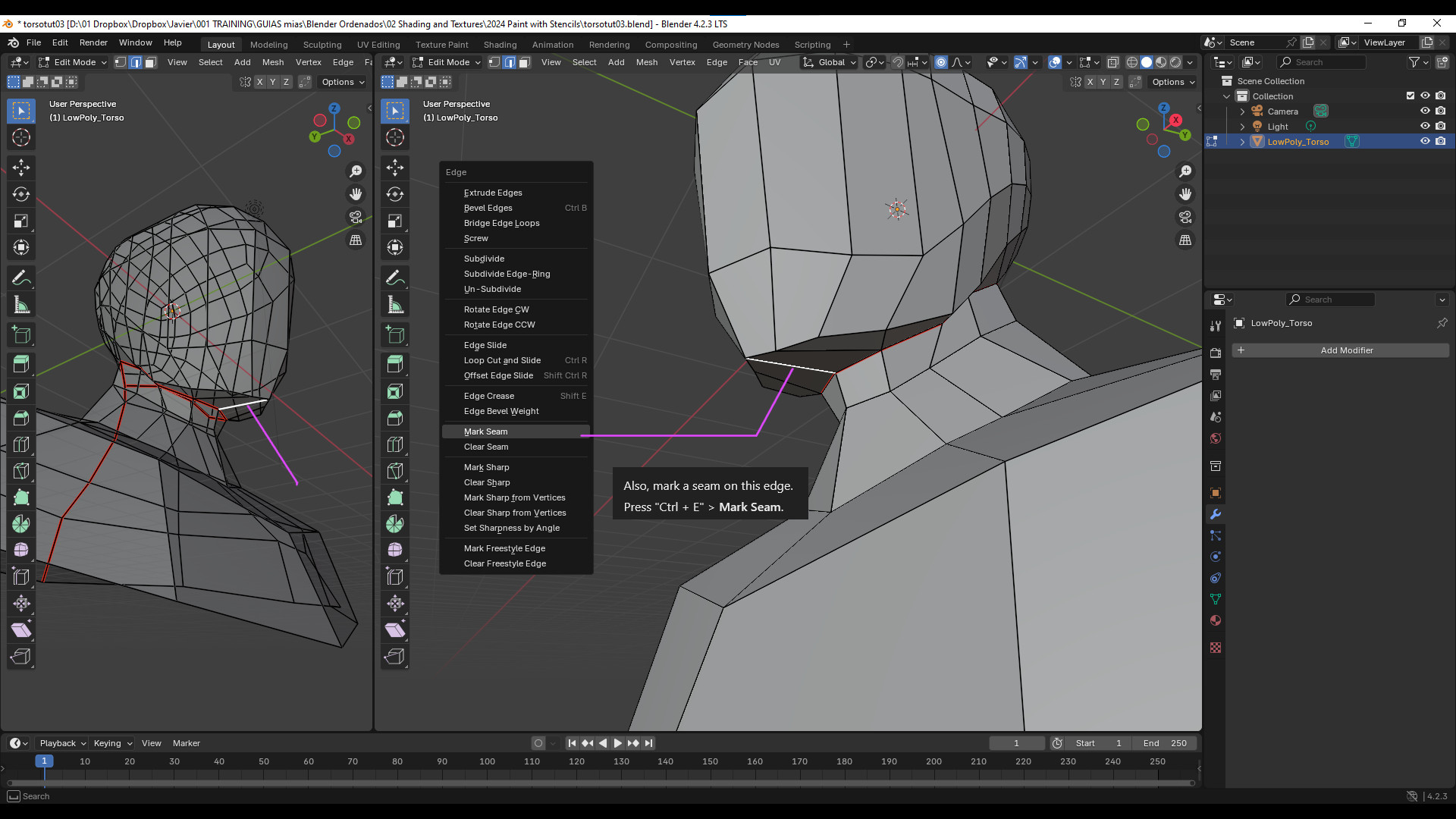Viewport: 1456px width, 819px height.
Task: Click Add Modifier button
Action: click(x=1341, y=350)
